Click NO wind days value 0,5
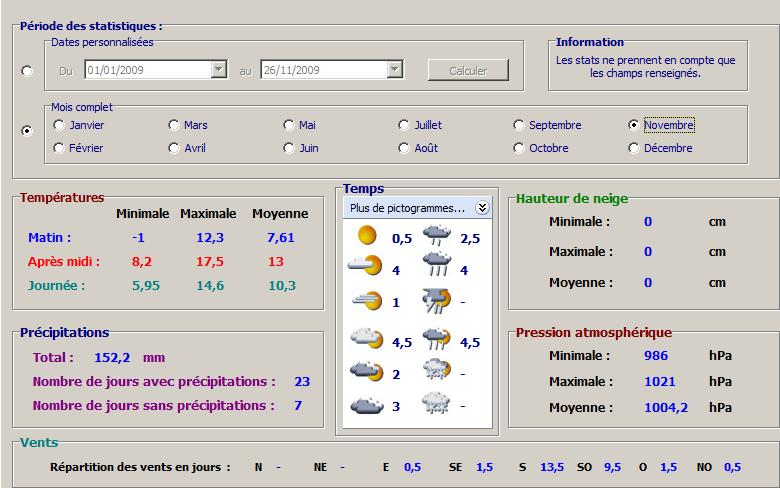This screenshot has width=780, height=488. pyautogui.click(x=732, y=468)
